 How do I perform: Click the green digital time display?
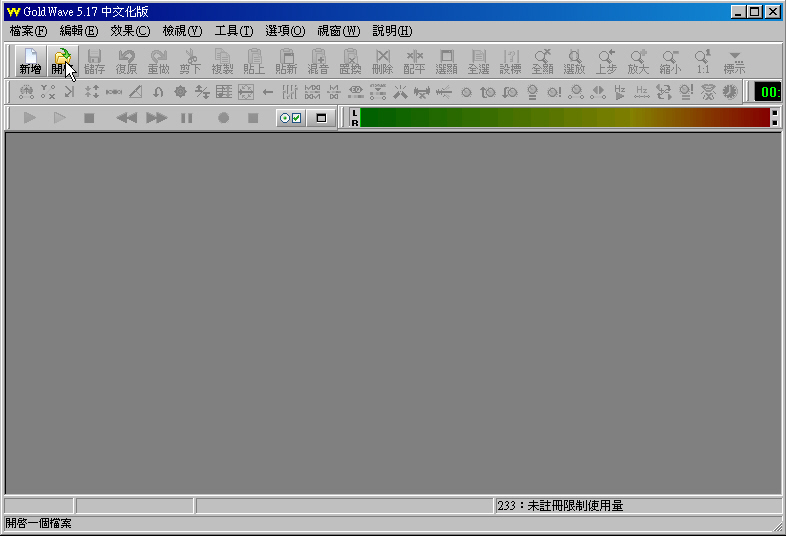(769, 92)
